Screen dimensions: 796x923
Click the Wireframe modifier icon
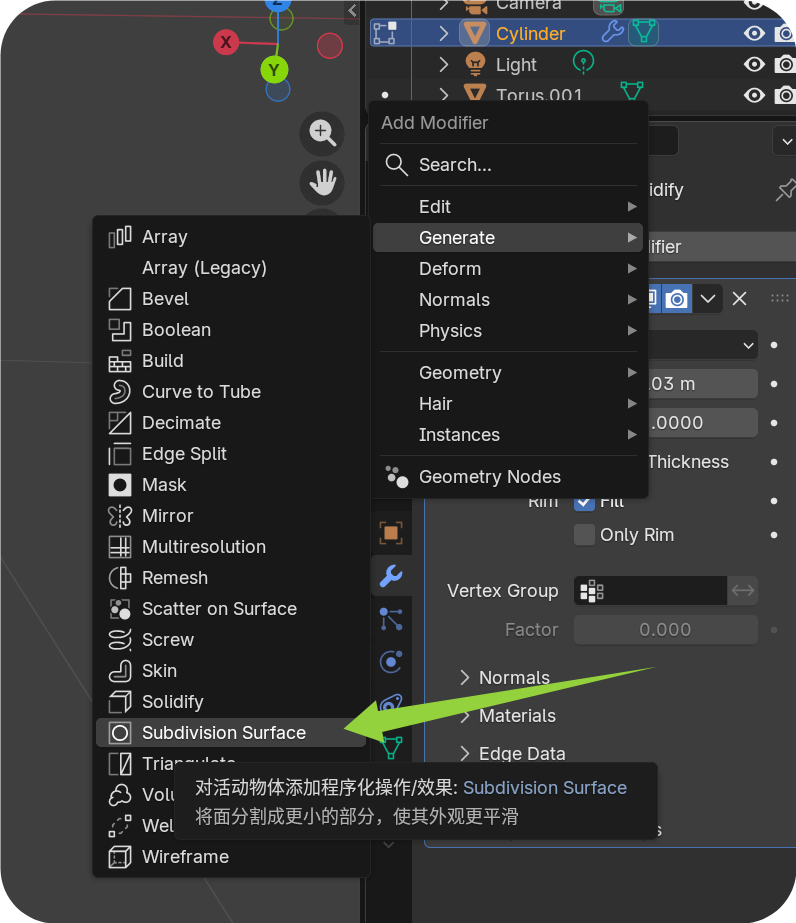click(120, 857)
